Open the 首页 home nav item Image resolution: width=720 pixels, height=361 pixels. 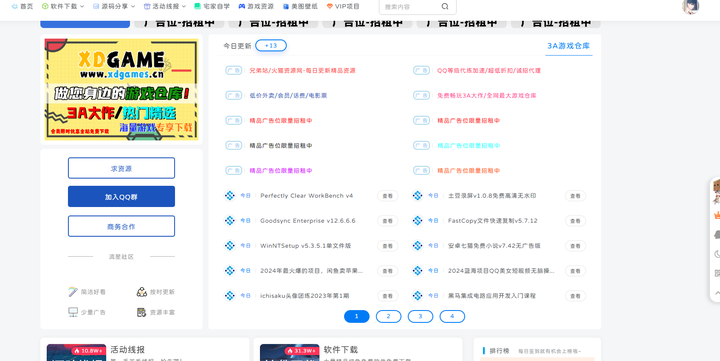point(27,6)
